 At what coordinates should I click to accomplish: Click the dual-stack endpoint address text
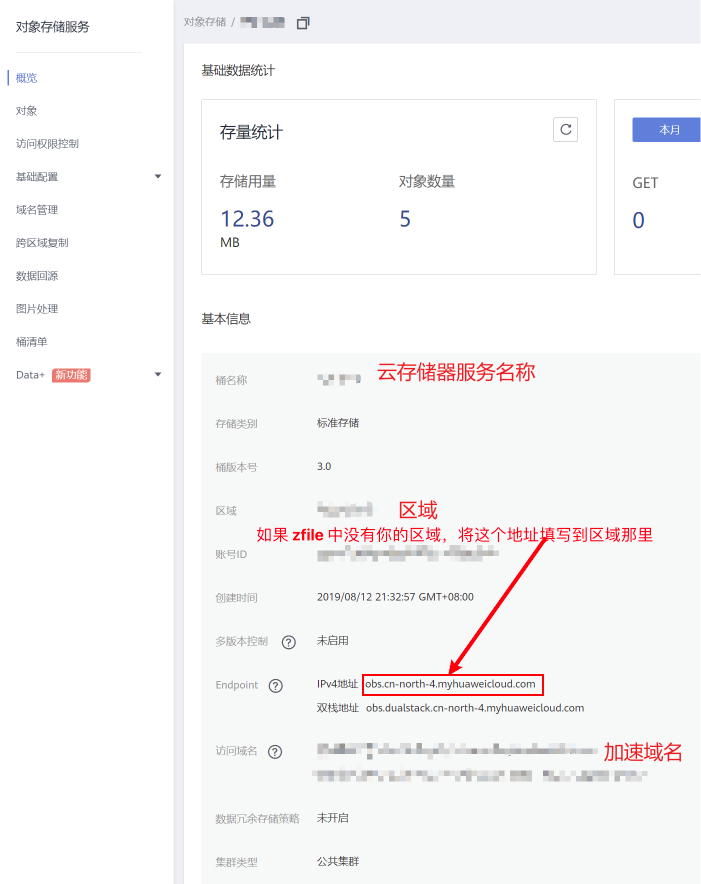pos(474,708)
